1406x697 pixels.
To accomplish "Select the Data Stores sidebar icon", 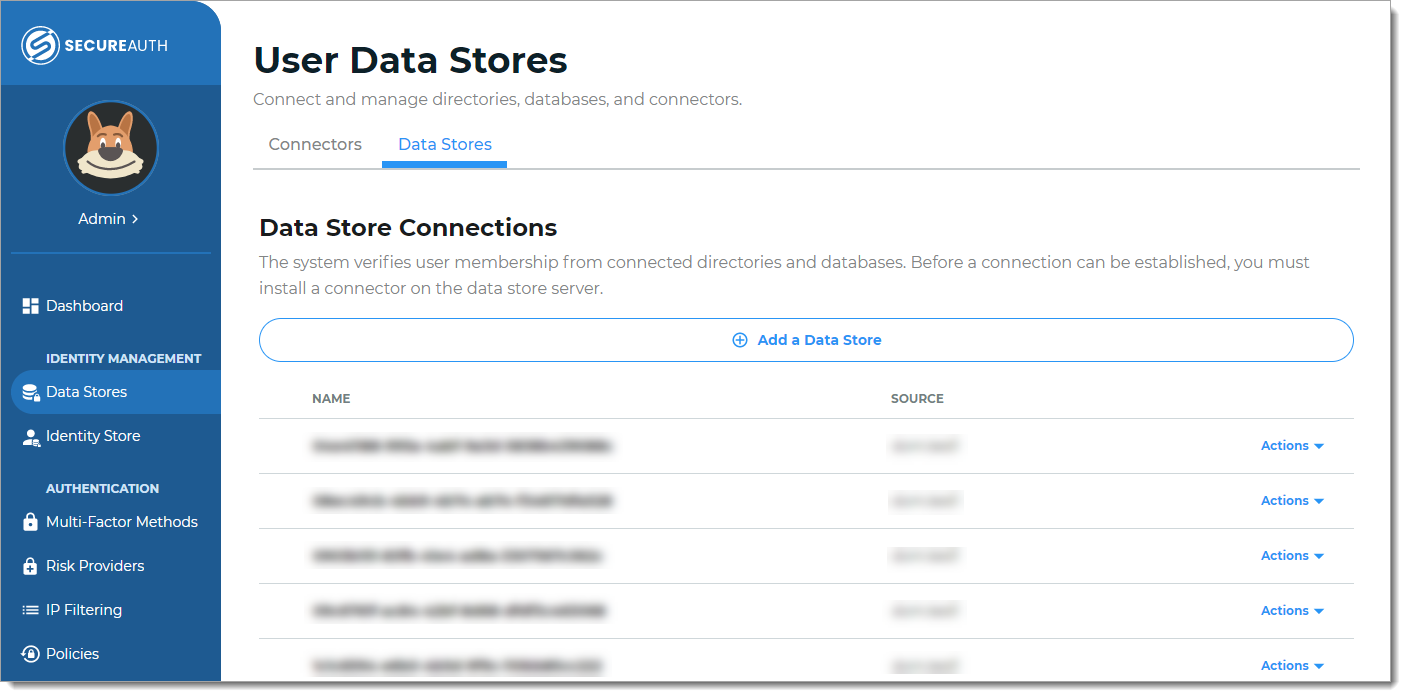I will (x=29, y=391).
